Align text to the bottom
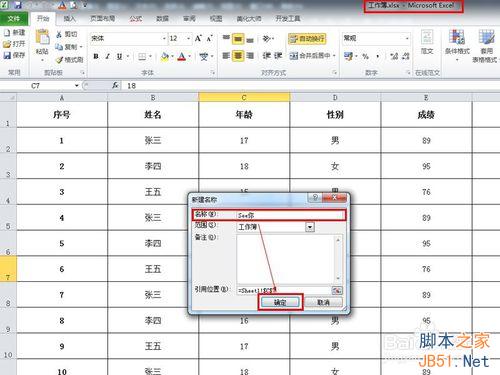500x375 pixels. 250,39
